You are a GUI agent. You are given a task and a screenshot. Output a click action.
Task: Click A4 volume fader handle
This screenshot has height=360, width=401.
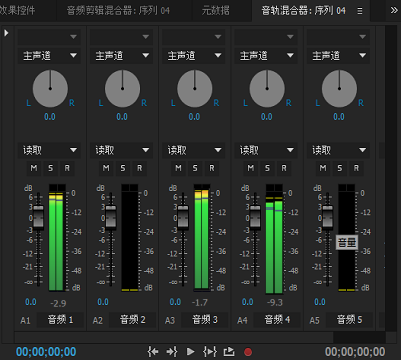pos(255,217)
